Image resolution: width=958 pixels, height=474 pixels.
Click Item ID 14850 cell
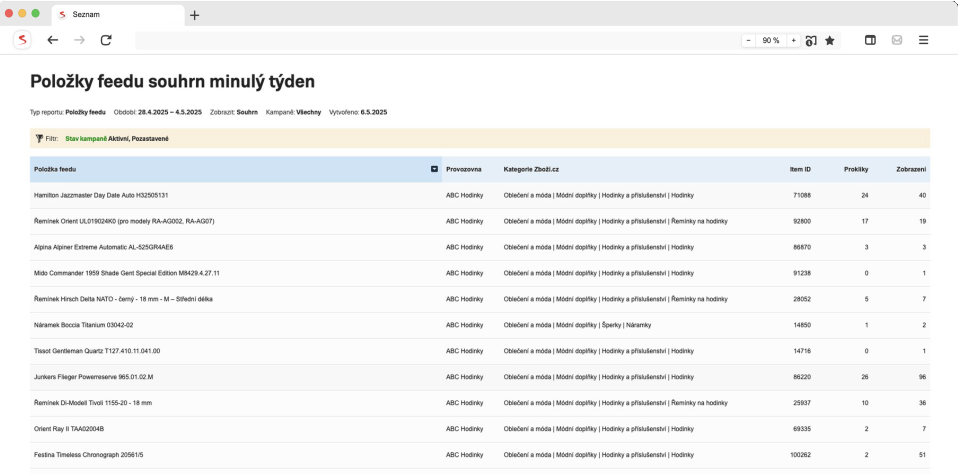click(x=802, y=325)
